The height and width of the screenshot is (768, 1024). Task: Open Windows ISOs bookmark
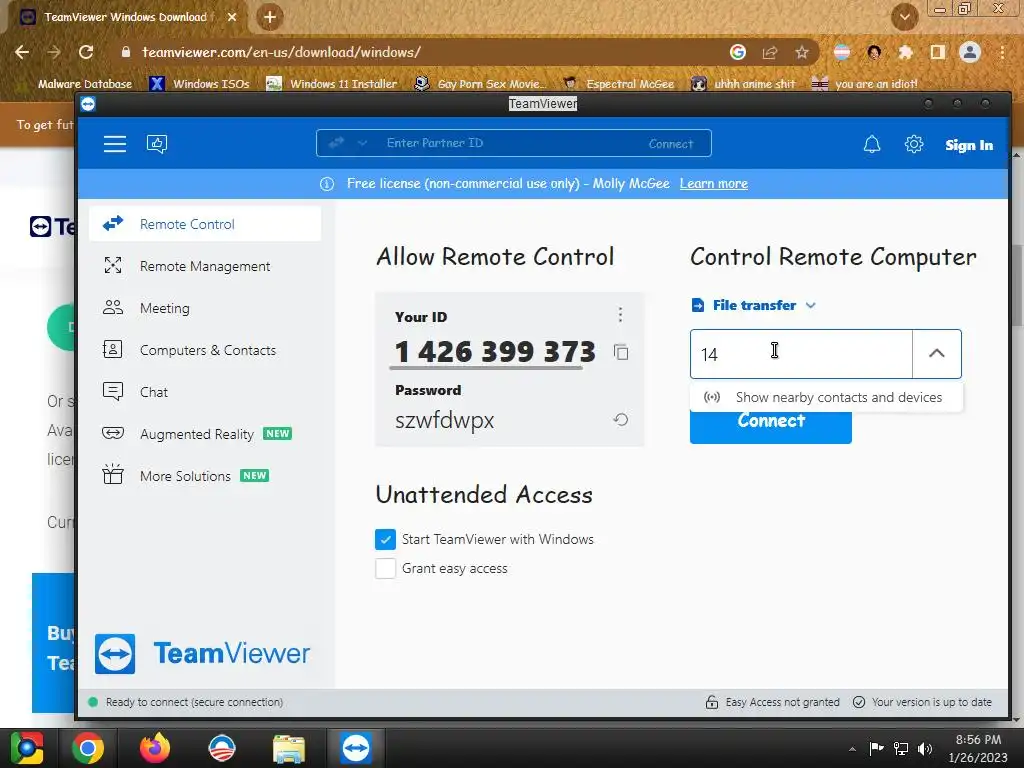click(200, 84)
